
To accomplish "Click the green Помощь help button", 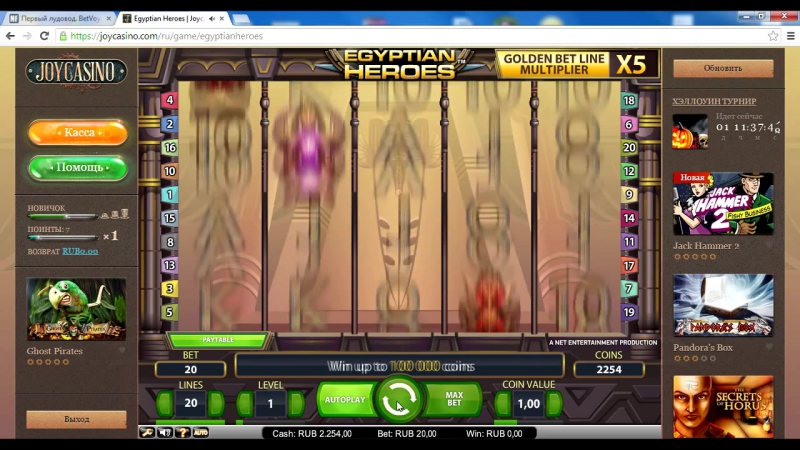I will click(x=78, y=168).
